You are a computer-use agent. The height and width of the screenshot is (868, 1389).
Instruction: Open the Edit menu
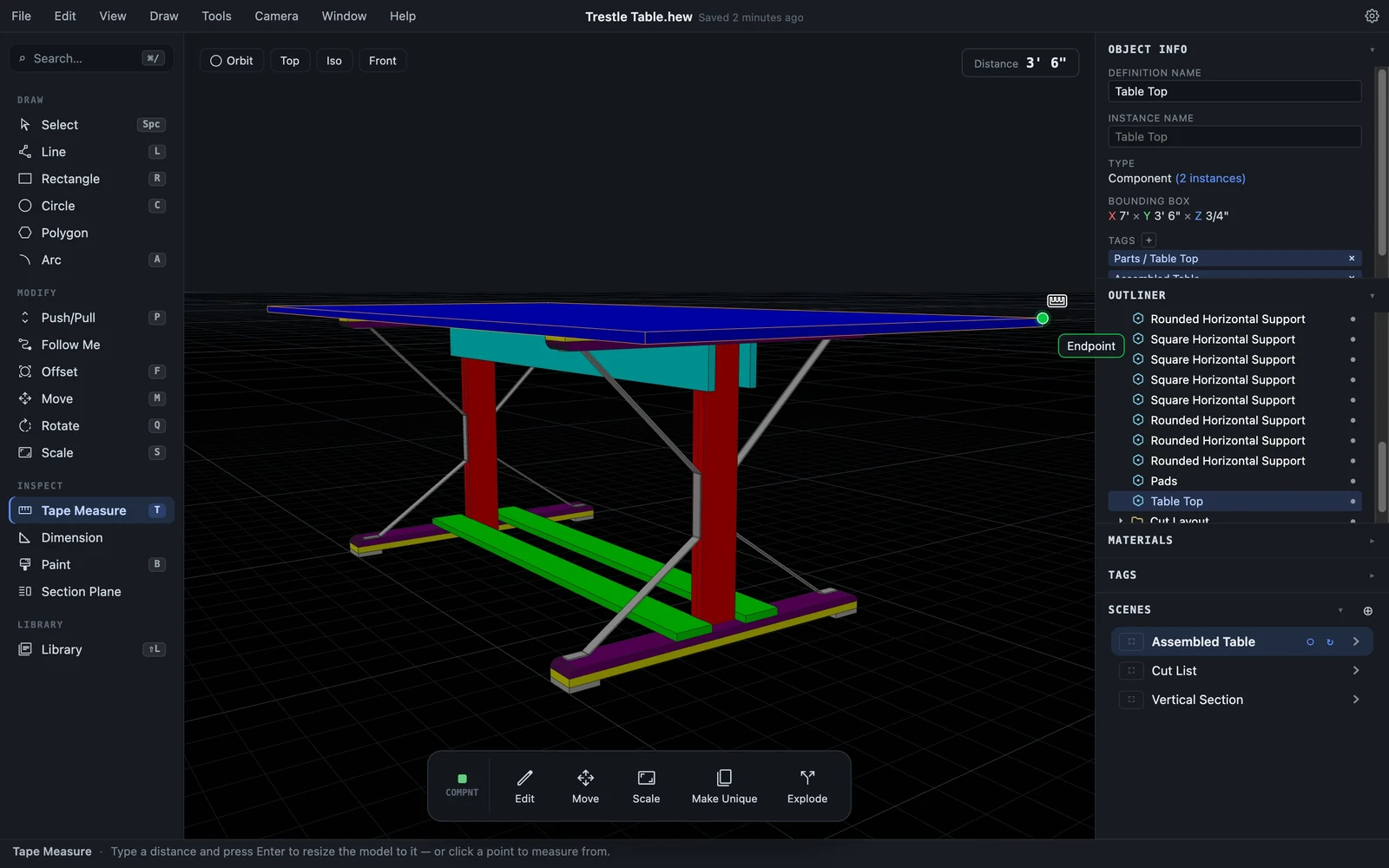coord(65,16)
